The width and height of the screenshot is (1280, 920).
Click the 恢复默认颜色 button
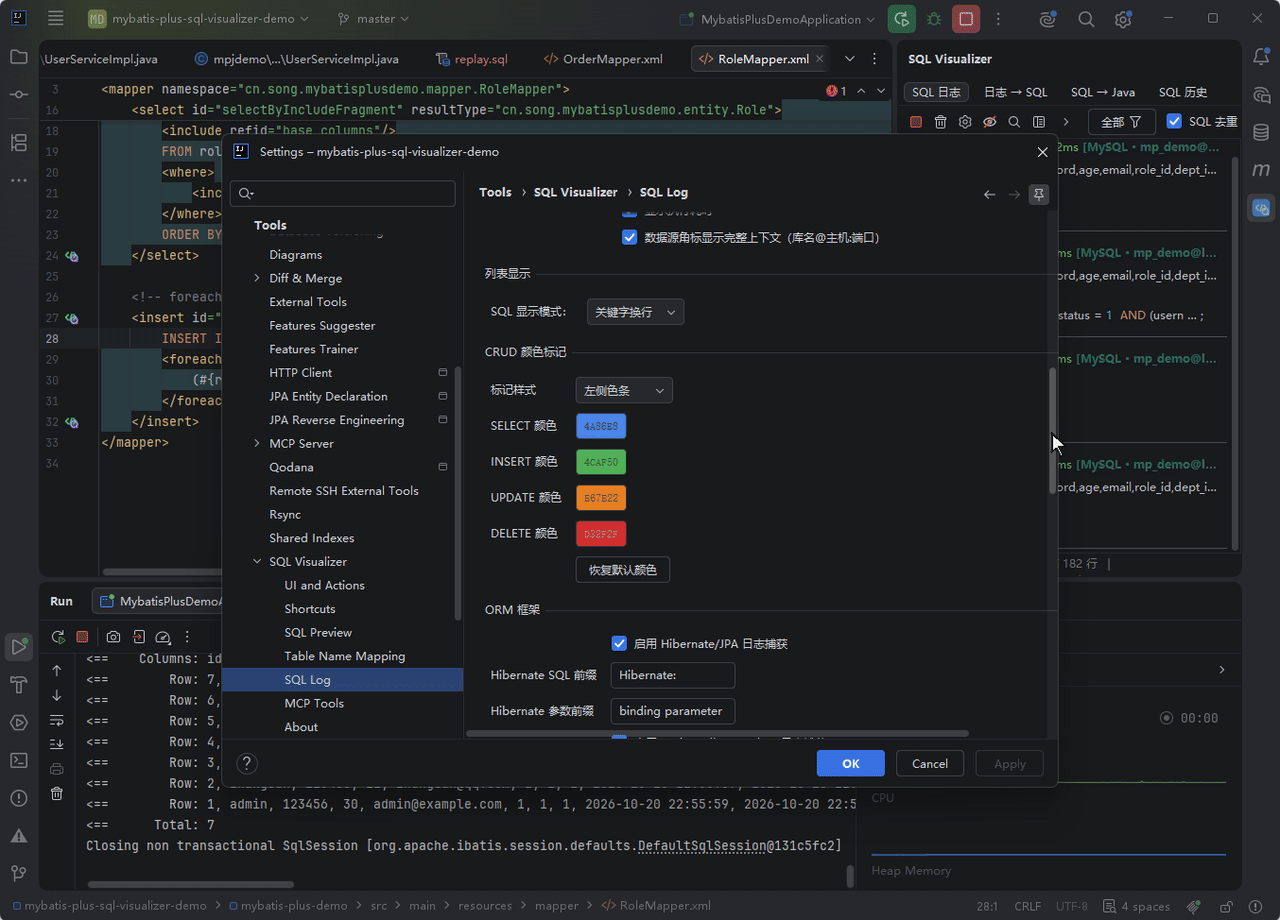pos(623,570)
